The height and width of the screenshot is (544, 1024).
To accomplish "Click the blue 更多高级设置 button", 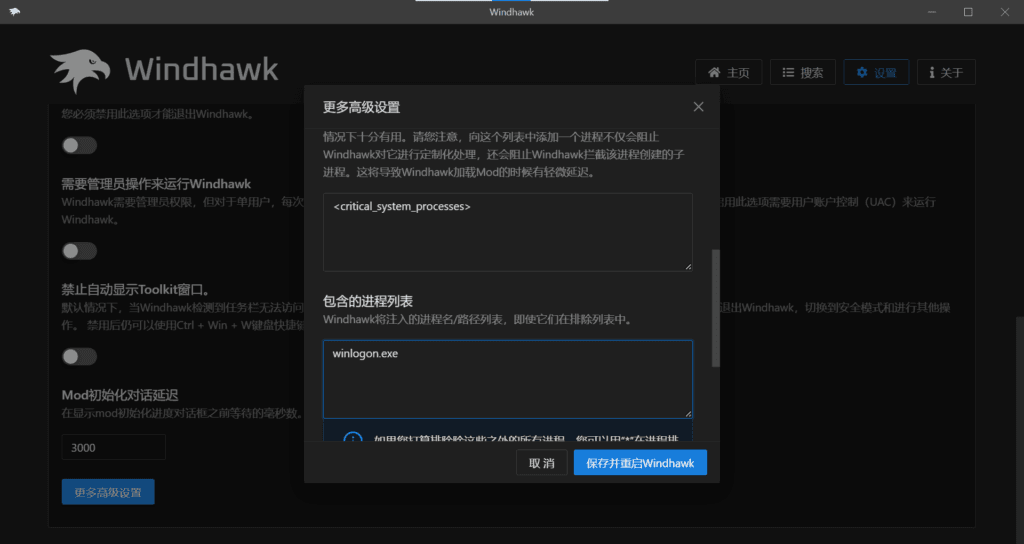I will point(108,492).
